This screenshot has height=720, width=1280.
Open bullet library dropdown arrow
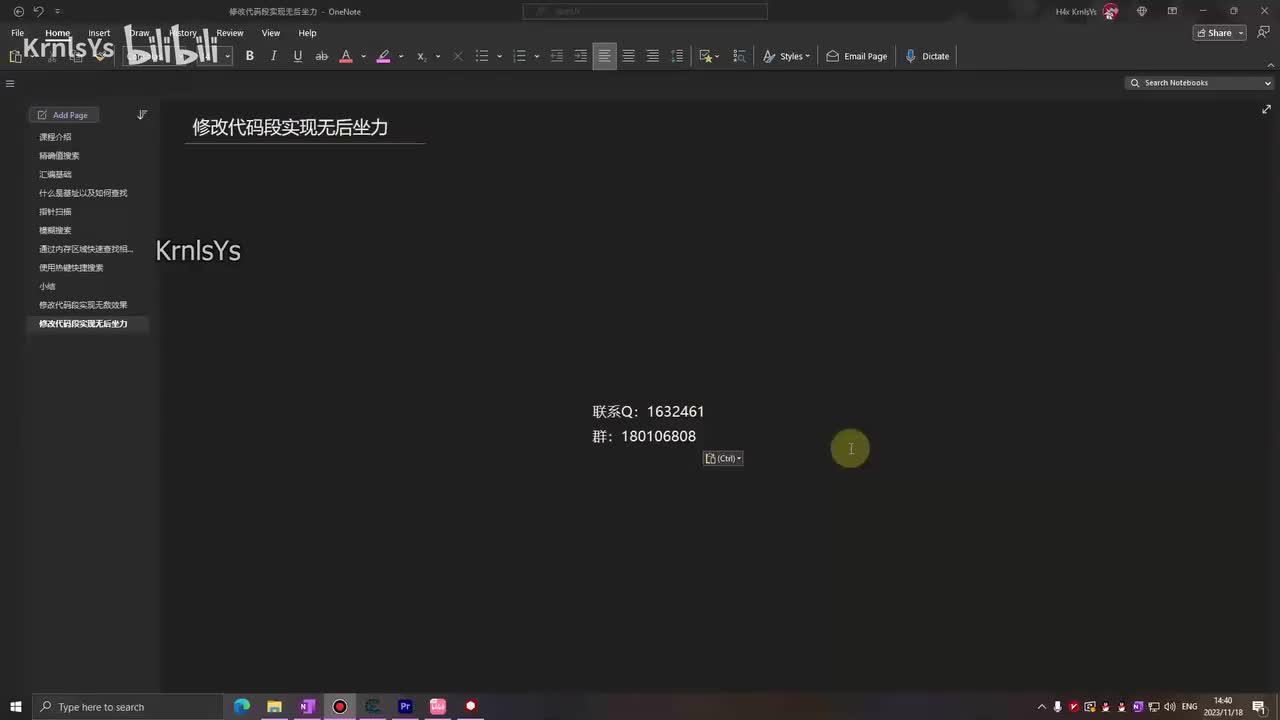click(x=499, y=56)
